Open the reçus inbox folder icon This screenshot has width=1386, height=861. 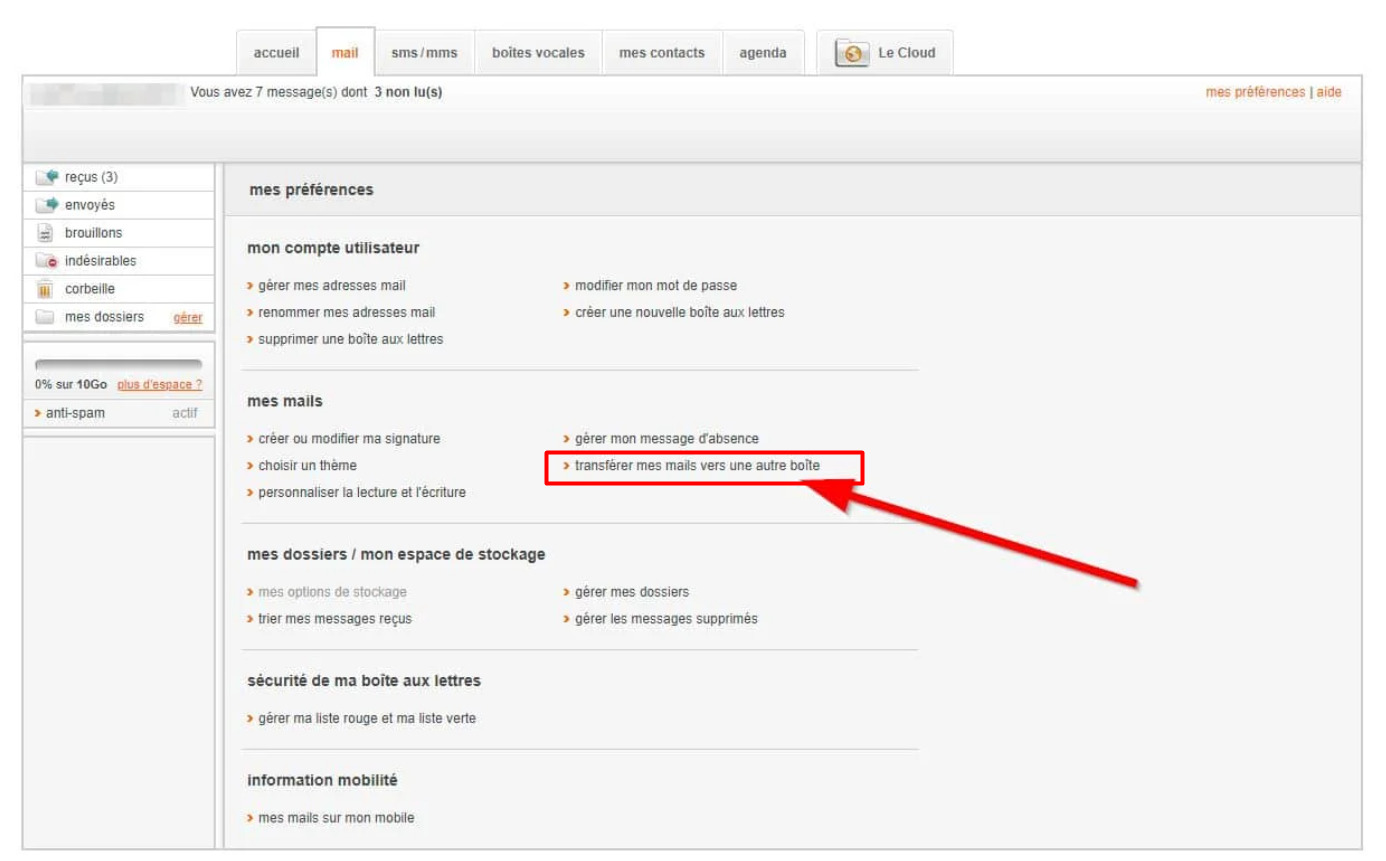point(47,177)
